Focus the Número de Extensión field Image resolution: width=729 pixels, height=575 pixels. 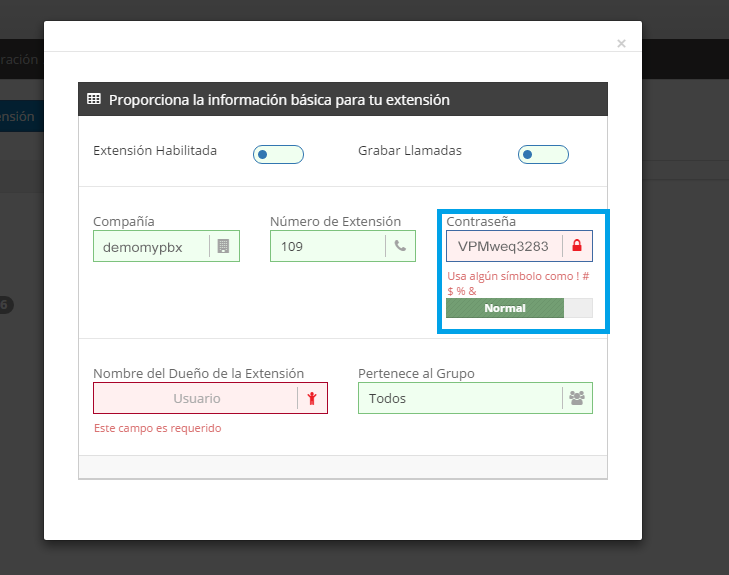(x=327, y=247)
